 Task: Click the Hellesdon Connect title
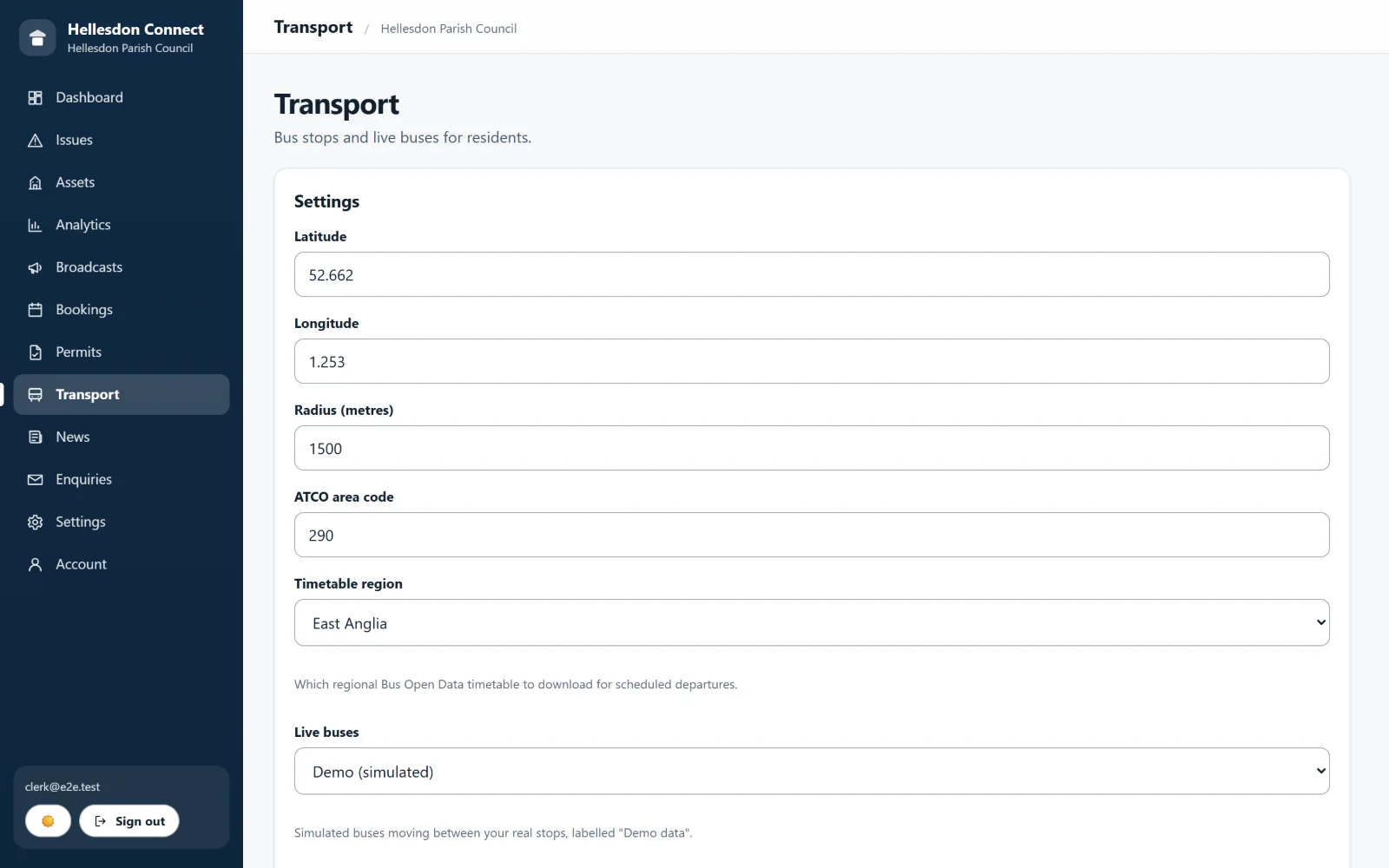coord(135,30)
